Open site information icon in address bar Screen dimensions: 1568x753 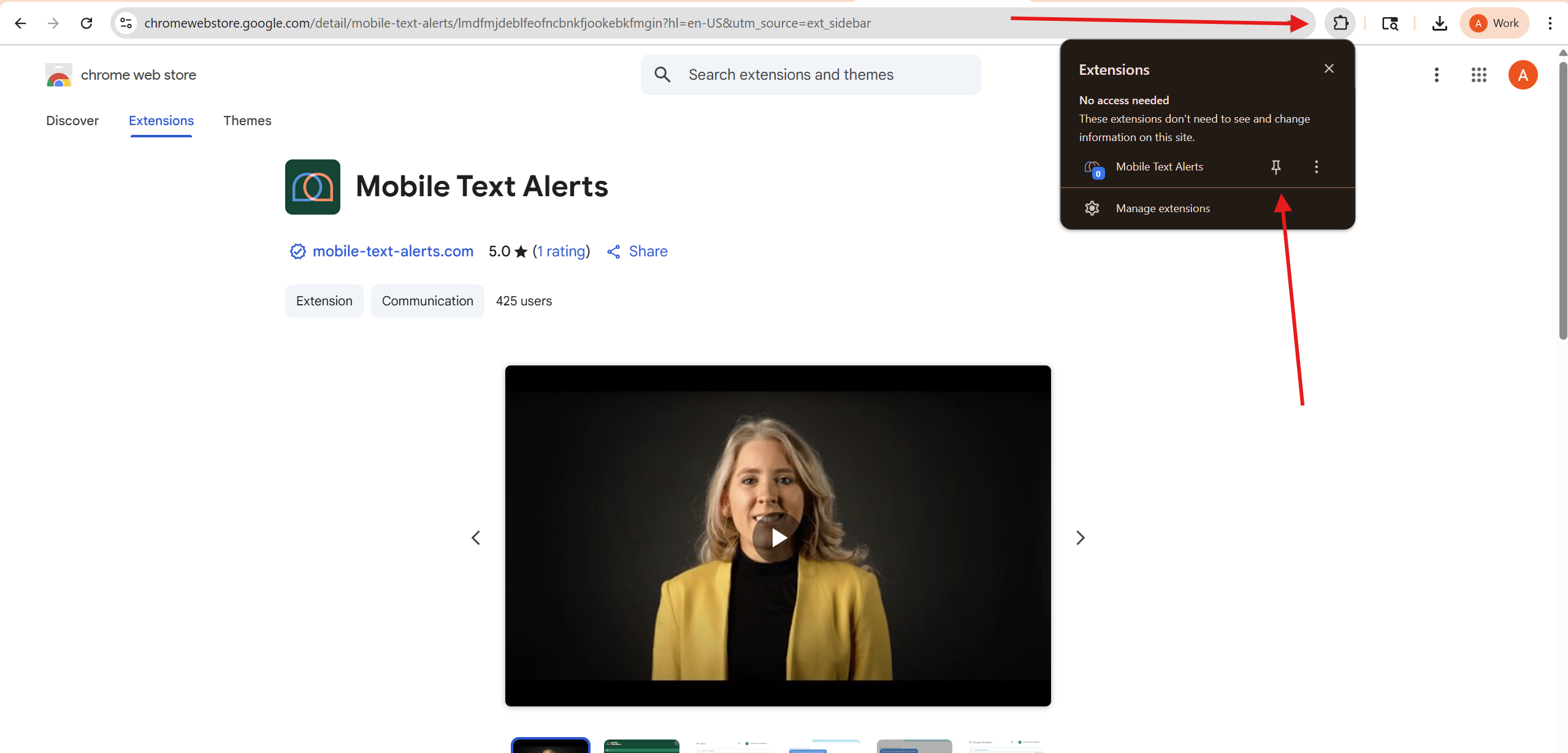126,23
